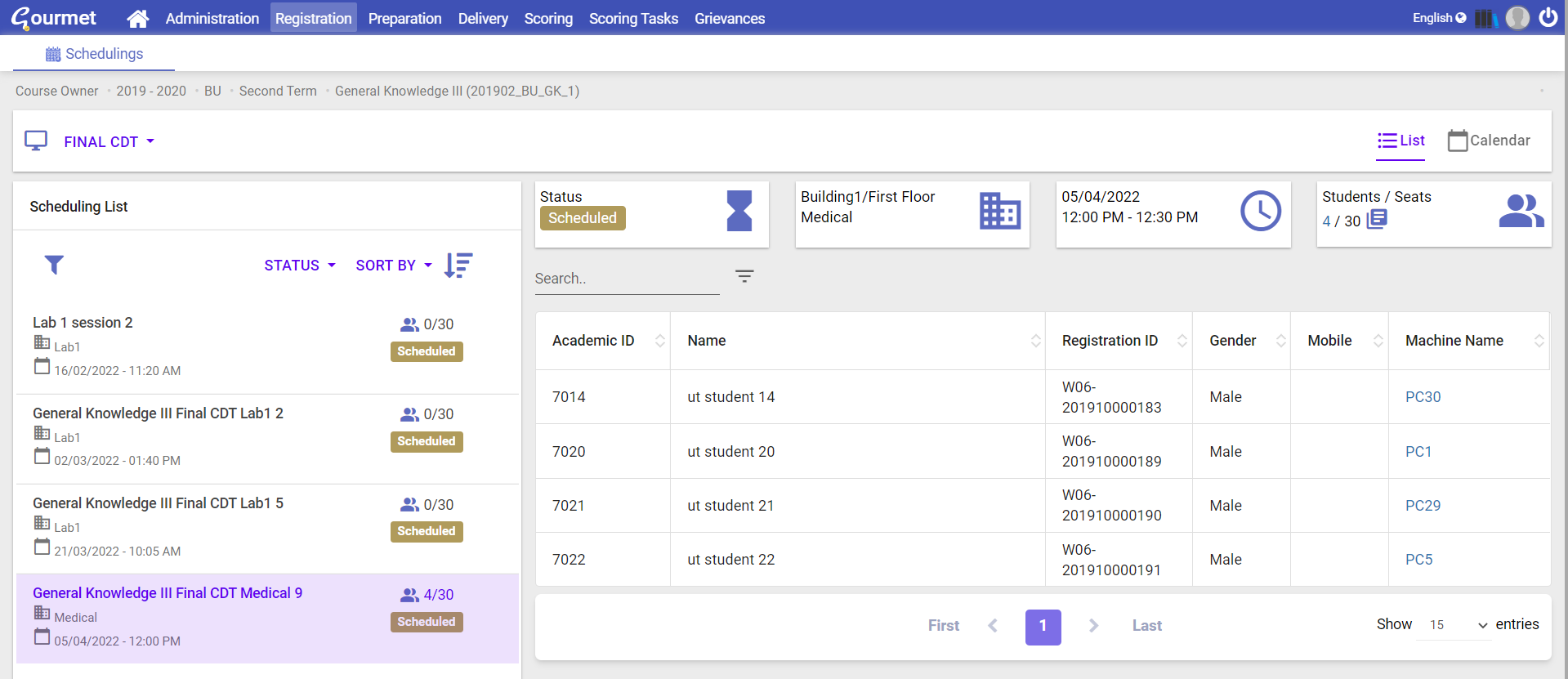Sort by Registration ID column arrows

[x=1182, y=341]
